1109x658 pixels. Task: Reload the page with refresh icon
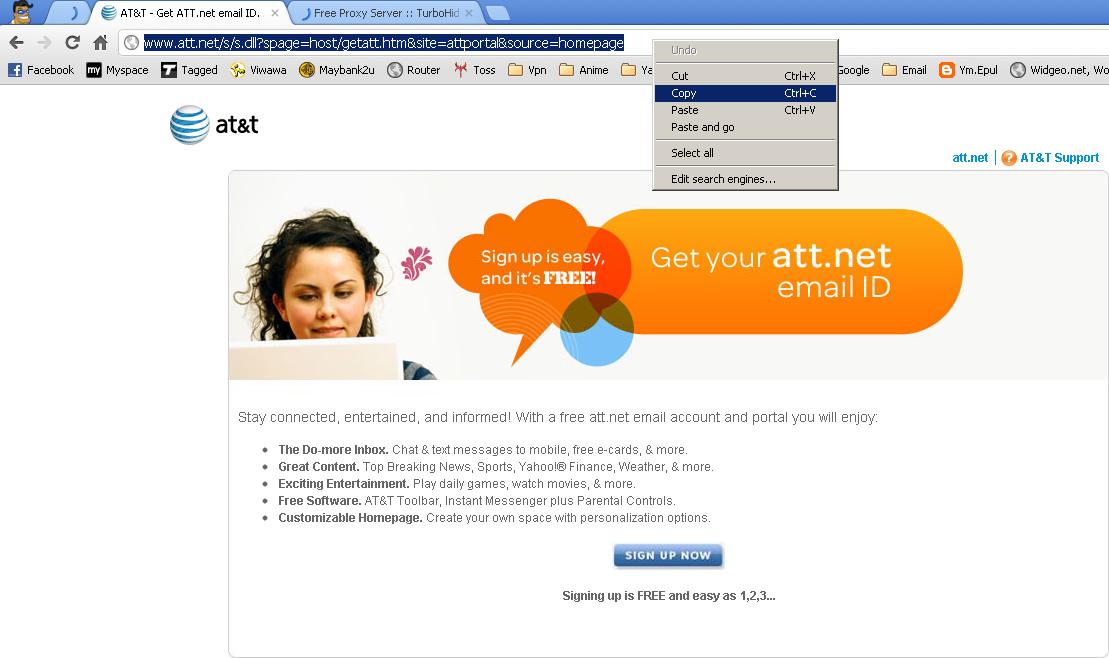pos(72,43)
